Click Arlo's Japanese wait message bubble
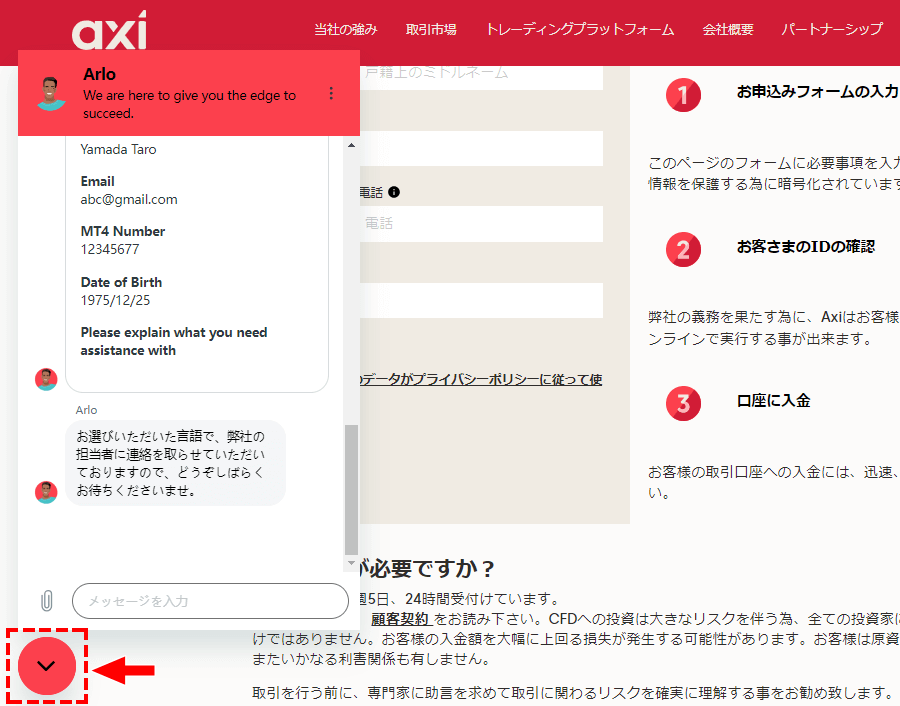This screenshot has height=706, width=900. tap(175, 463)
